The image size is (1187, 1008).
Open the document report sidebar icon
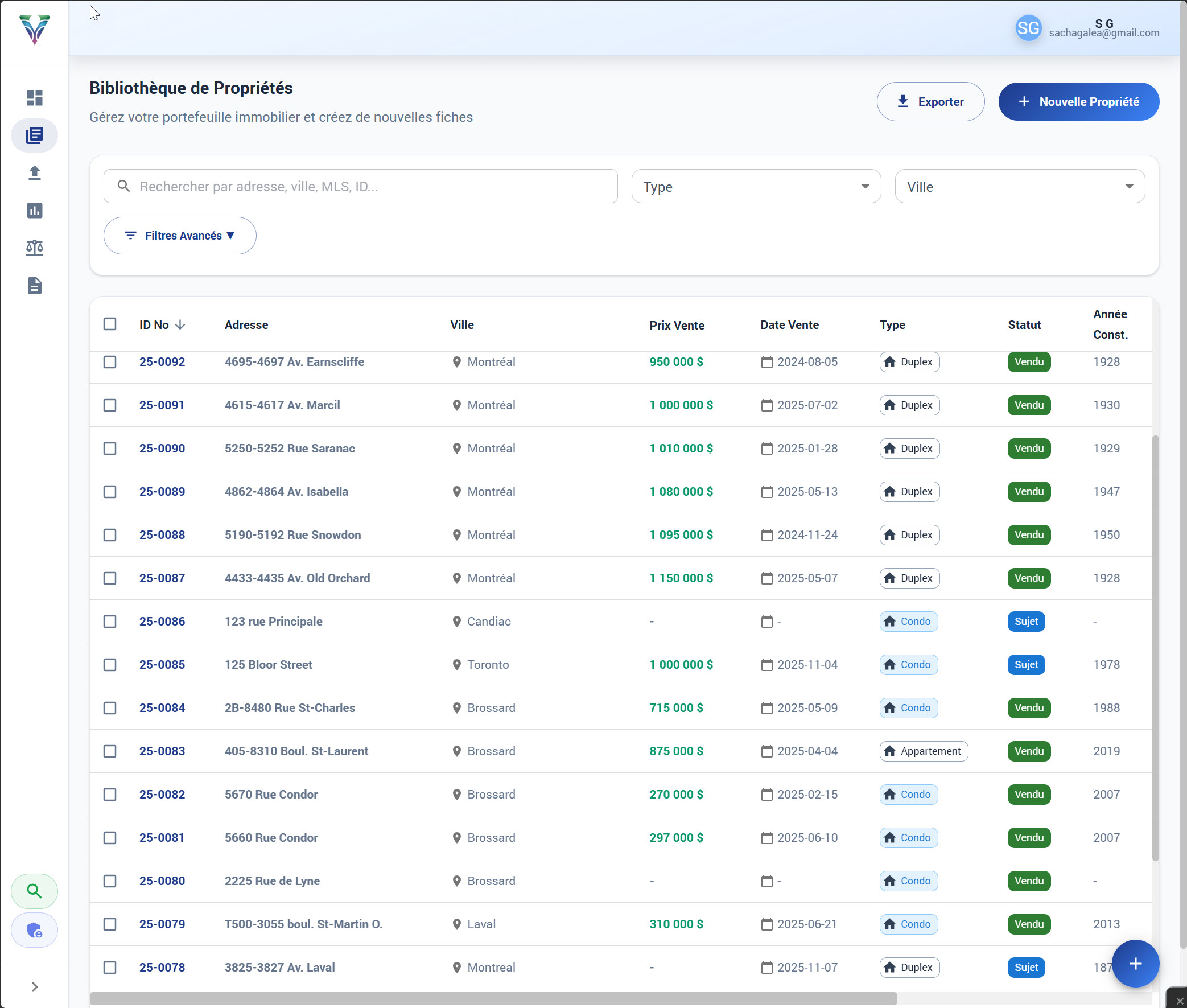34,286
